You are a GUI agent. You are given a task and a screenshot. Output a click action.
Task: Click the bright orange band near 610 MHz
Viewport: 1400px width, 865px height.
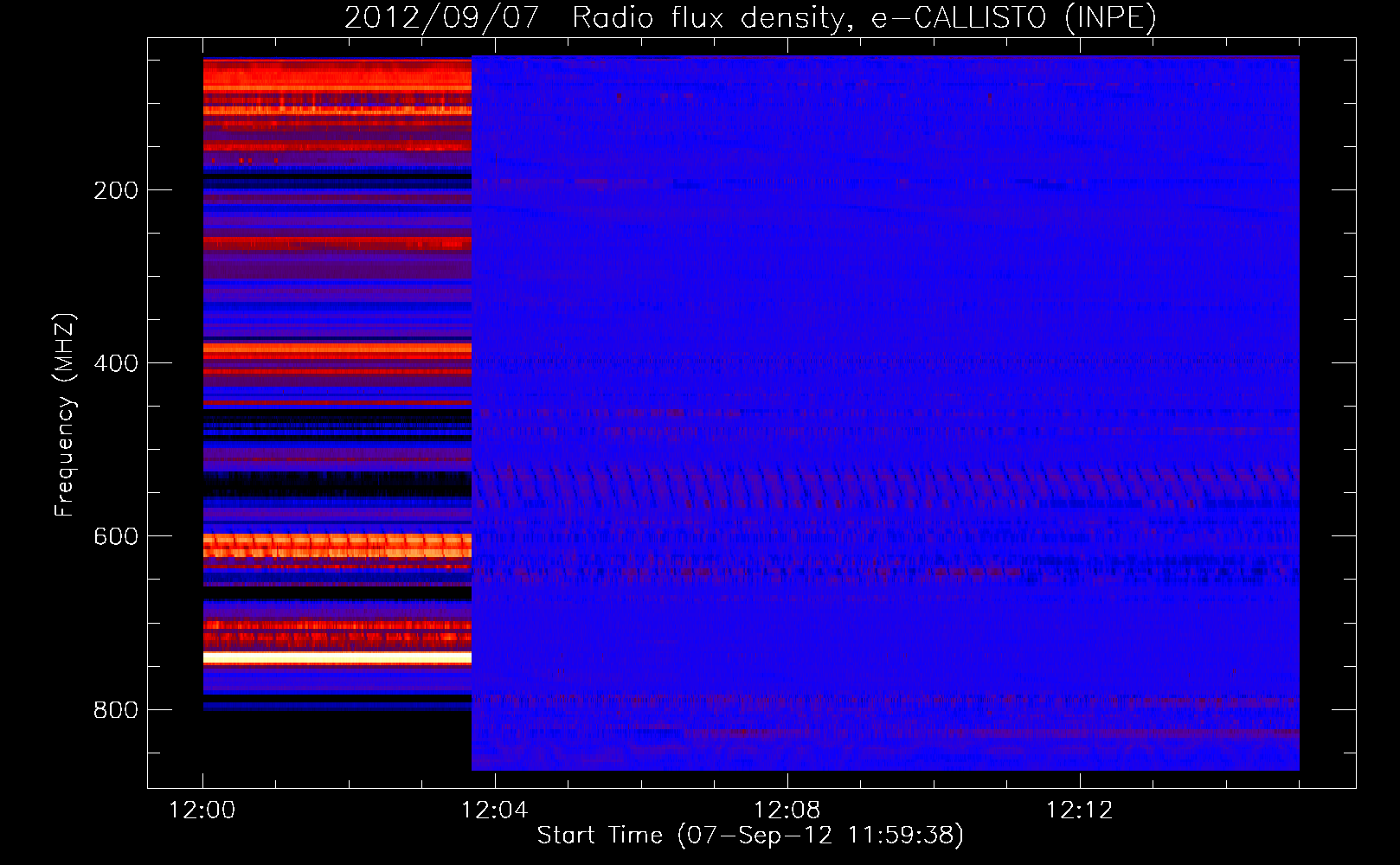337,545
